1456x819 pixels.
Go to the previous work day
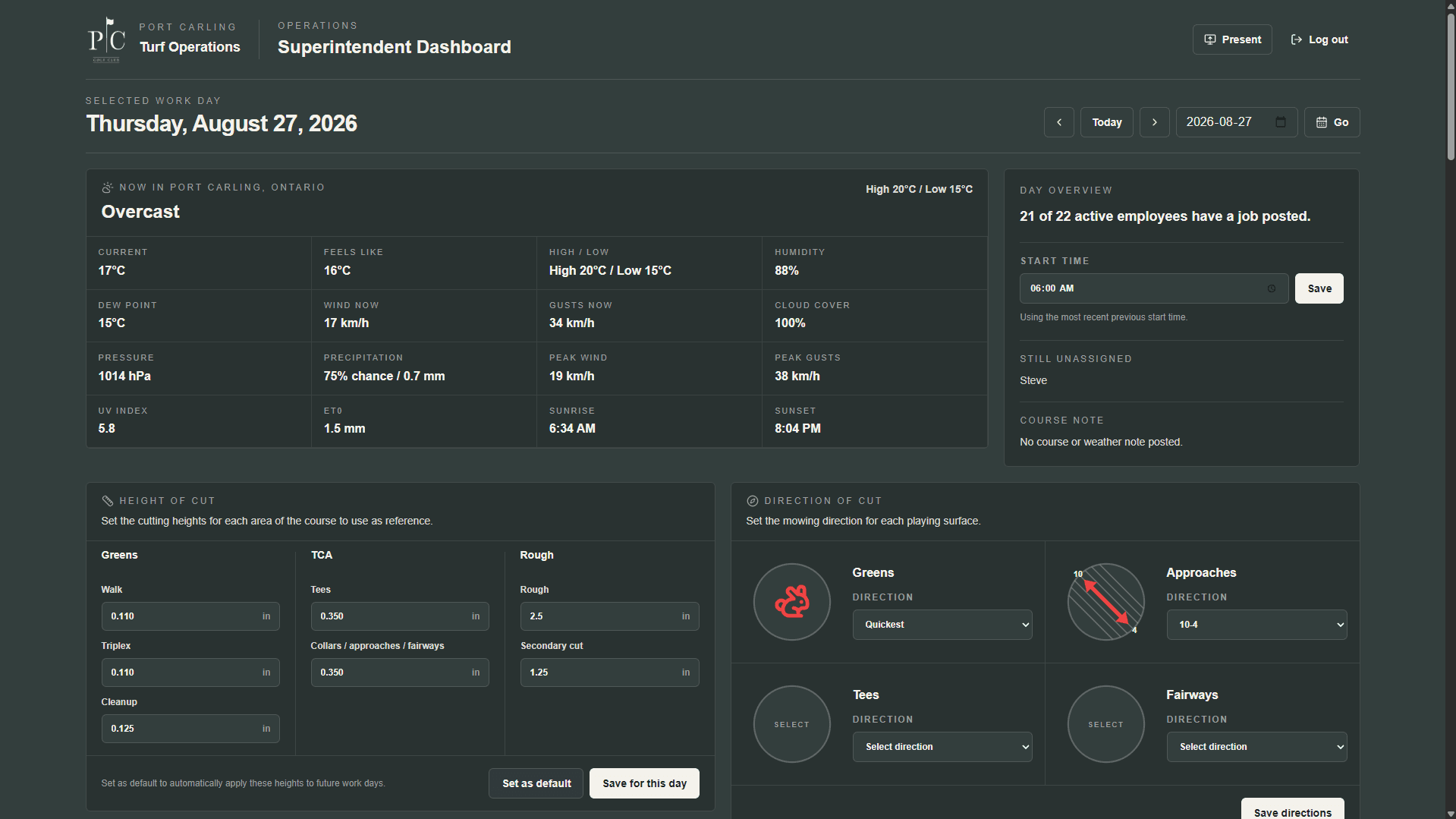click(x=1059, y=122)
